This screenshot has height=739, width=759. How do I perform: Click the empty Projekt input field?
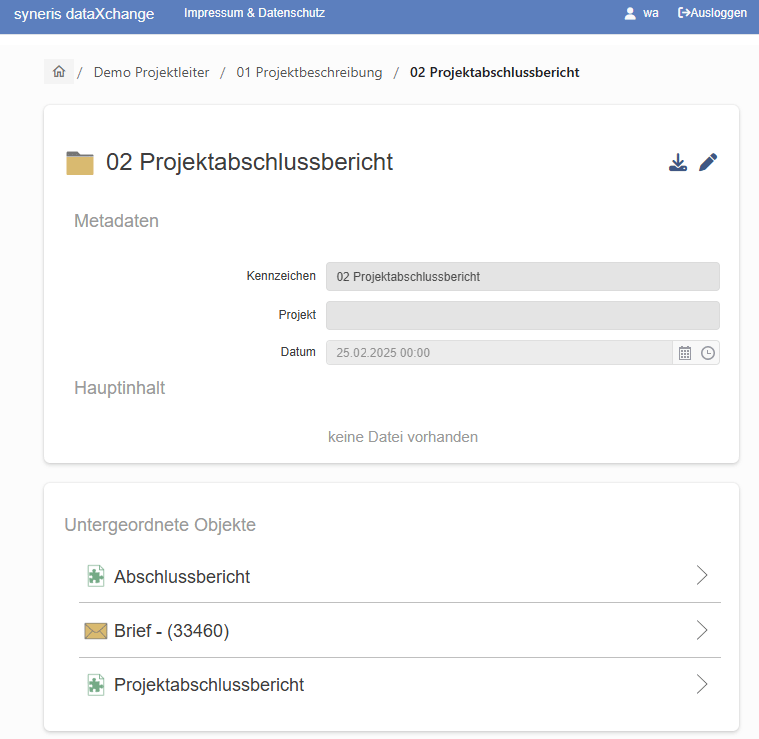click(523, 316)
